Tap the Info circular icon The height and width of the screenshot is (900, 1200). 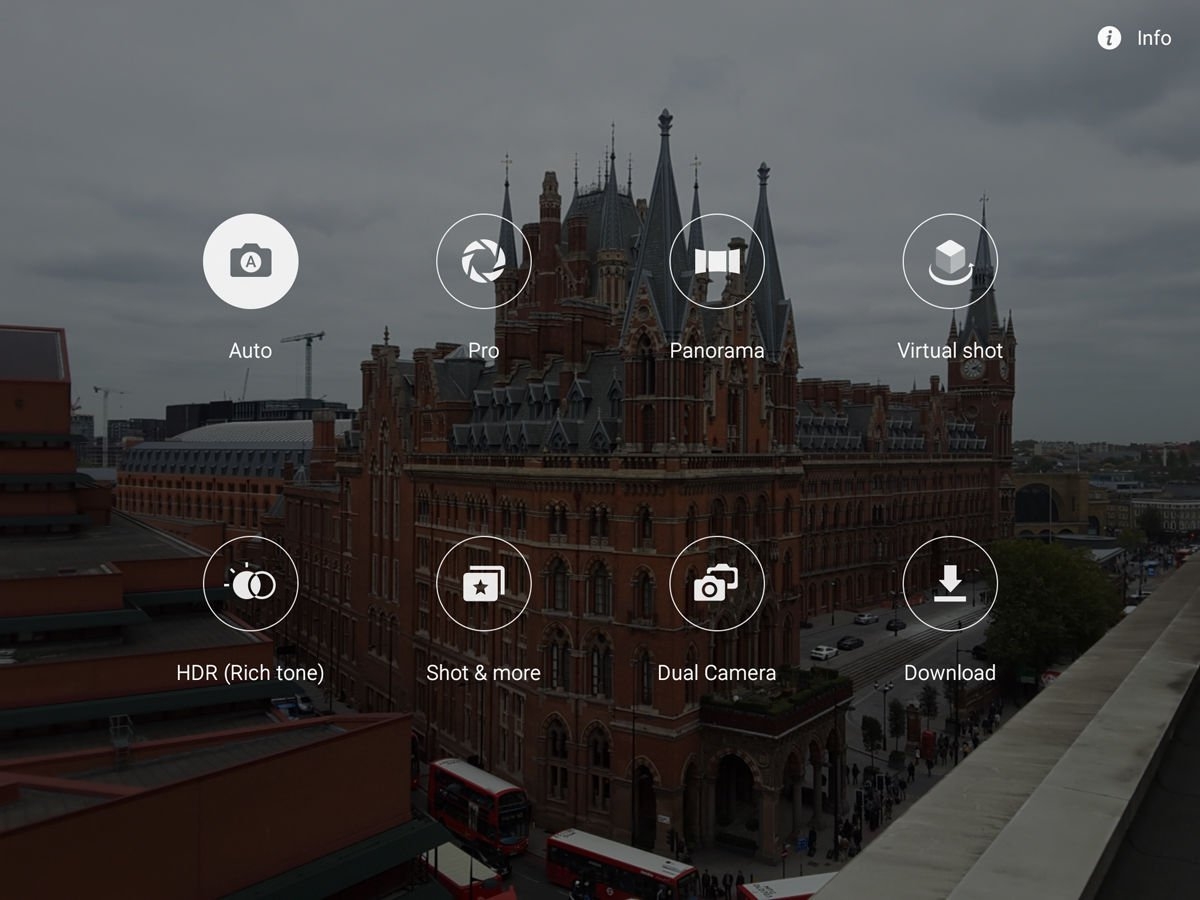click(1108, 38)
